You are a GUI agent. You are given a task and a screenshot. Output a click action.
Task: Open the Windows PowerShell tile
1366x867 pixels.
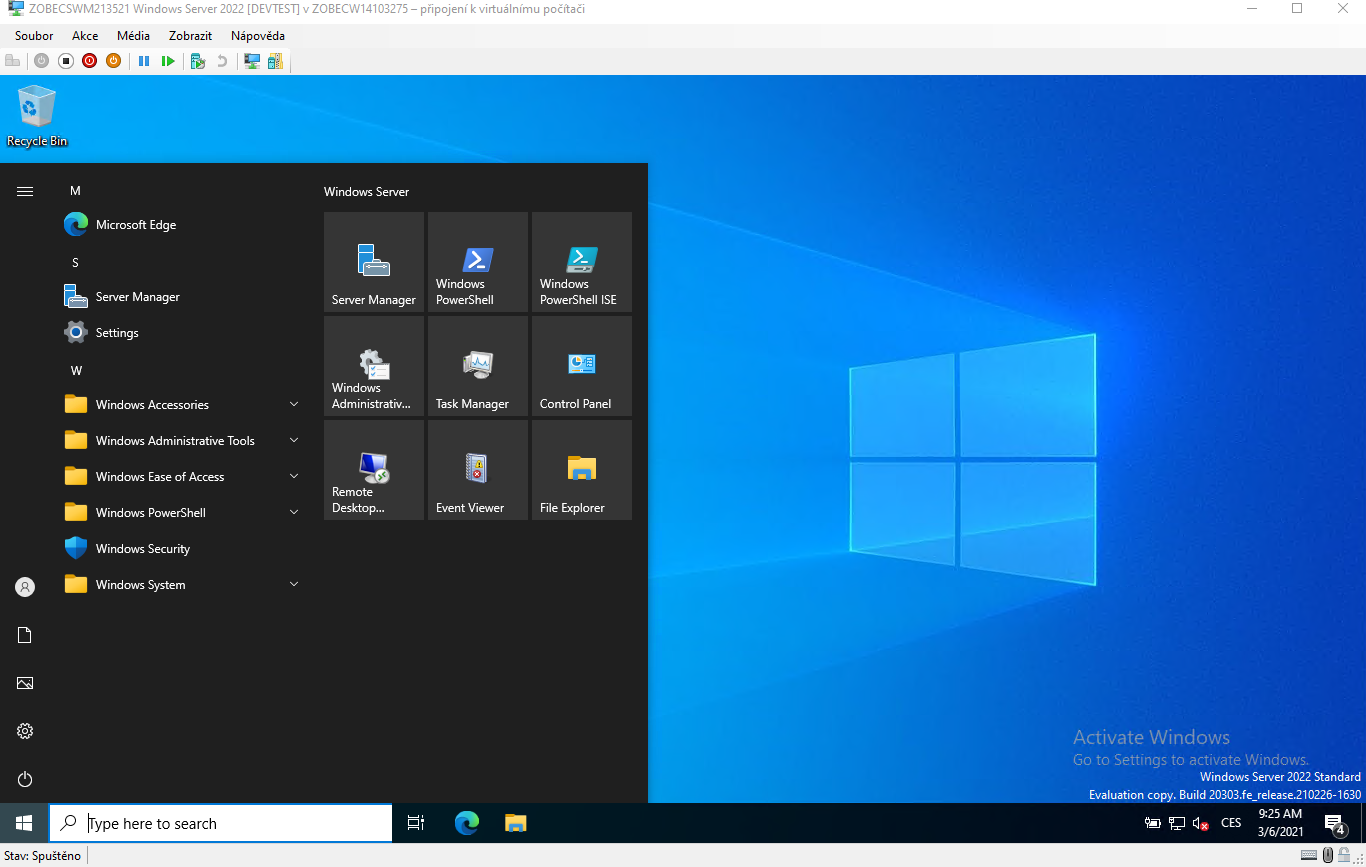coord(478,262)
